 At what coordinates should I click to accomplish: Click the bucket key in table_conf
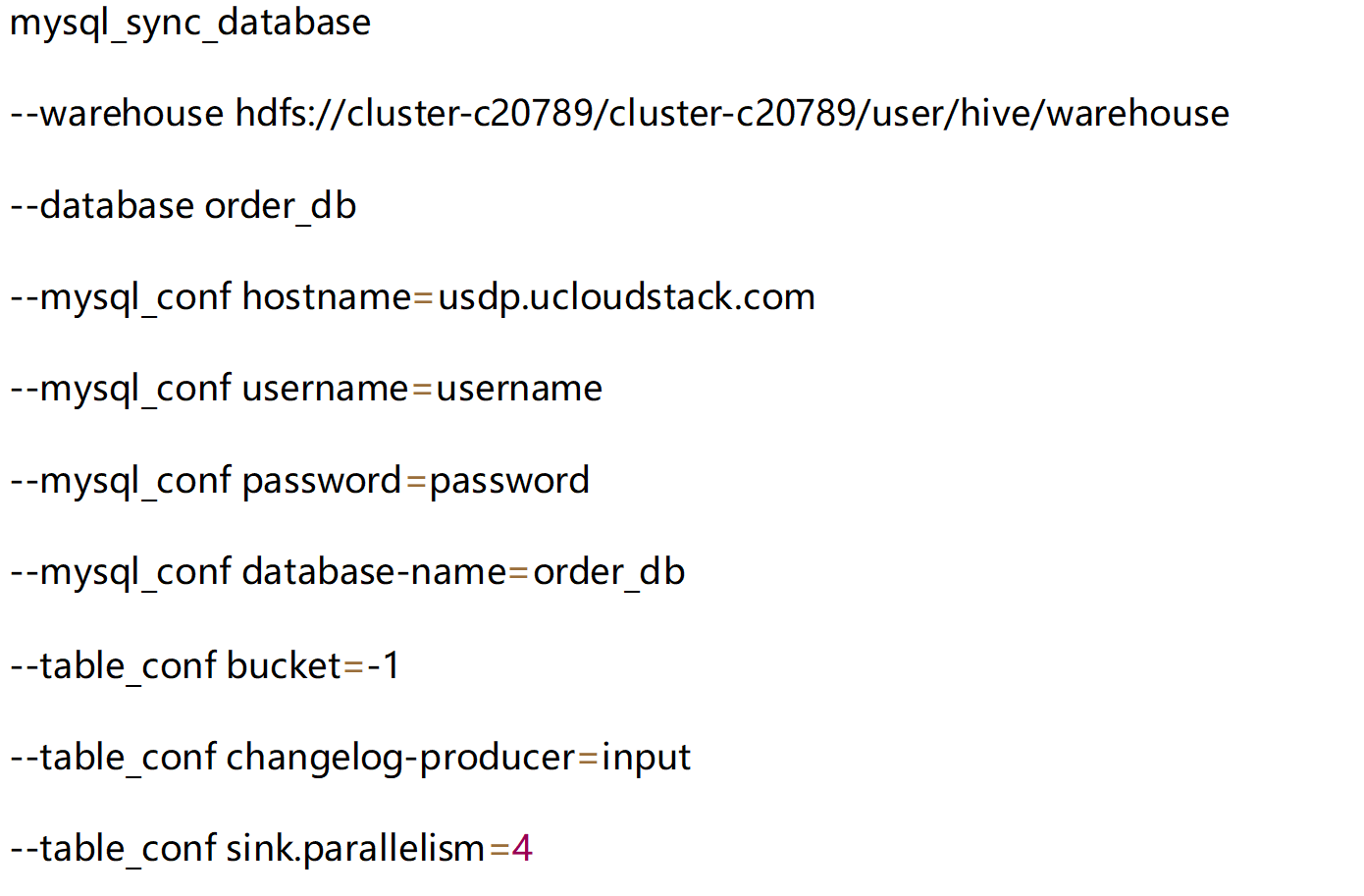[x=284, y=666]
